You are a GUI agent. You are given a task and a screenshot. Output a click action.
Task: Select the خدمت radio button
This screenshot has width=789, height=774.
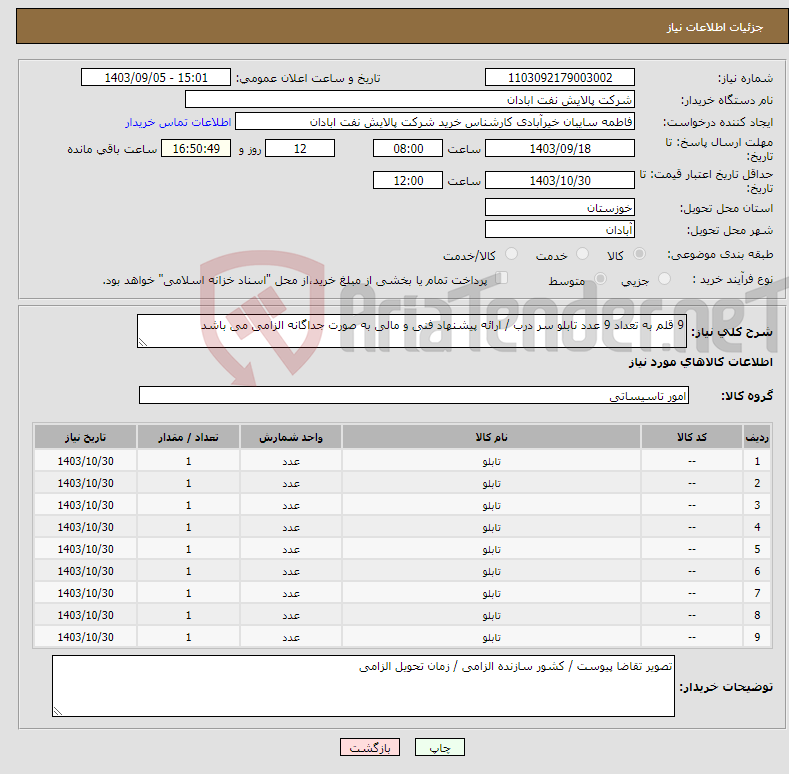(582, 254)
